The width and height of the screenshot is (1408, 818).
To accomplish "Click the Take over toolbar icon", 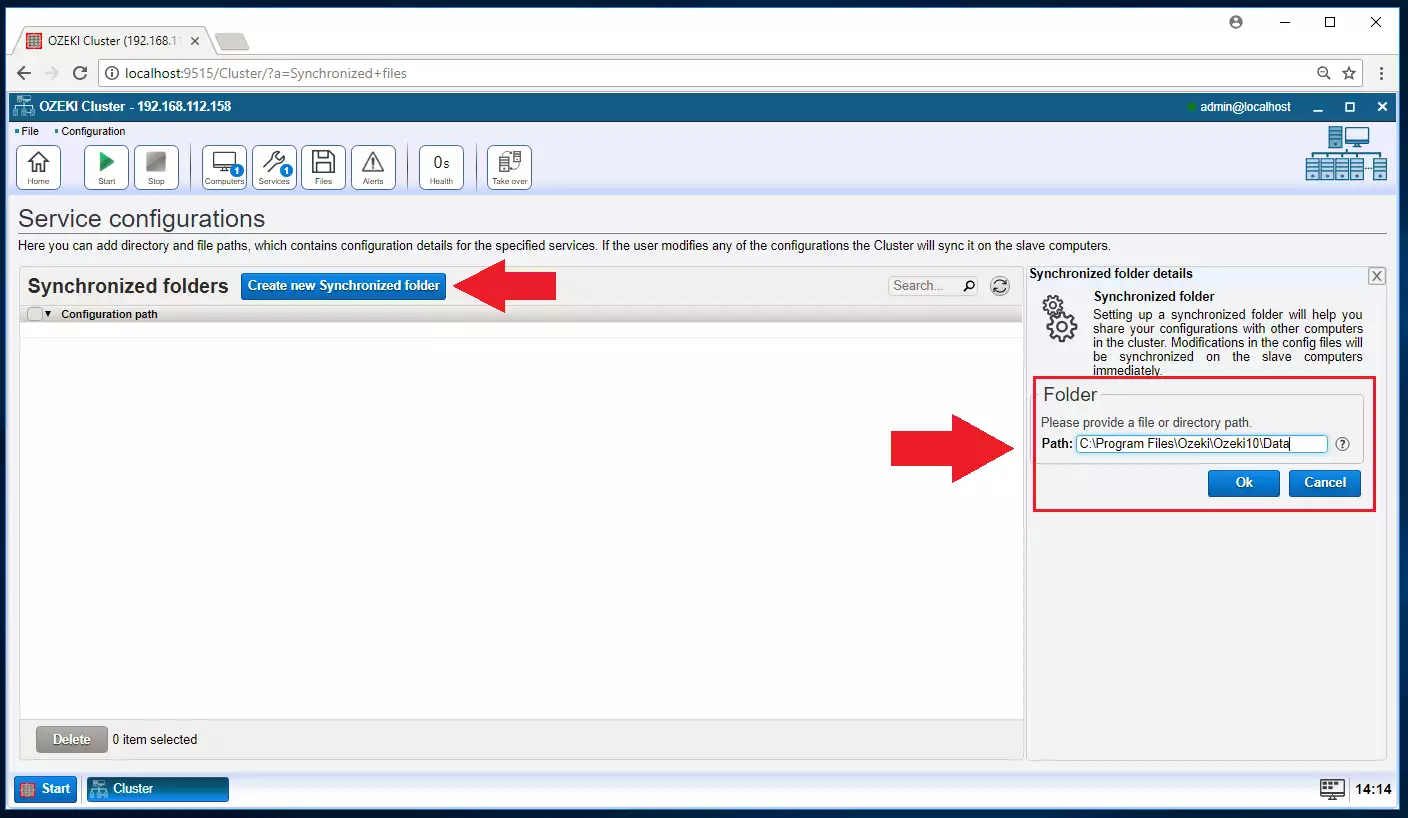I will (x=509, y=167).
